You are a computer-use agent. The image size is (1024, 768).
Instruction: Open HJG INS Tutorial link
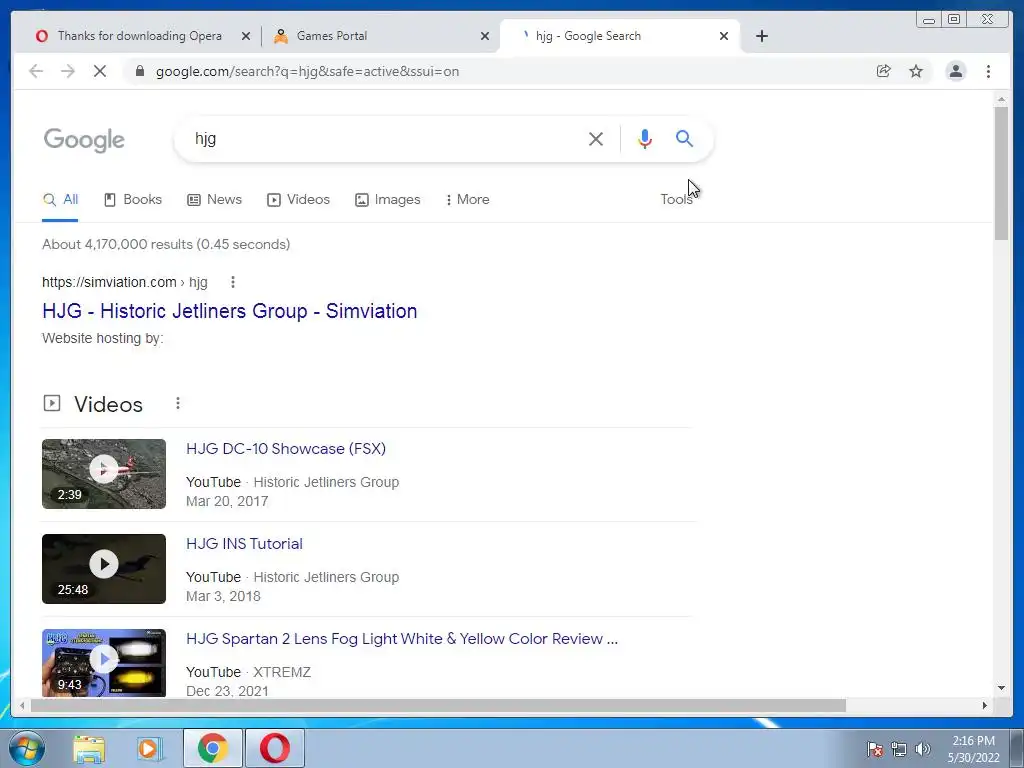tap(244, 543)
